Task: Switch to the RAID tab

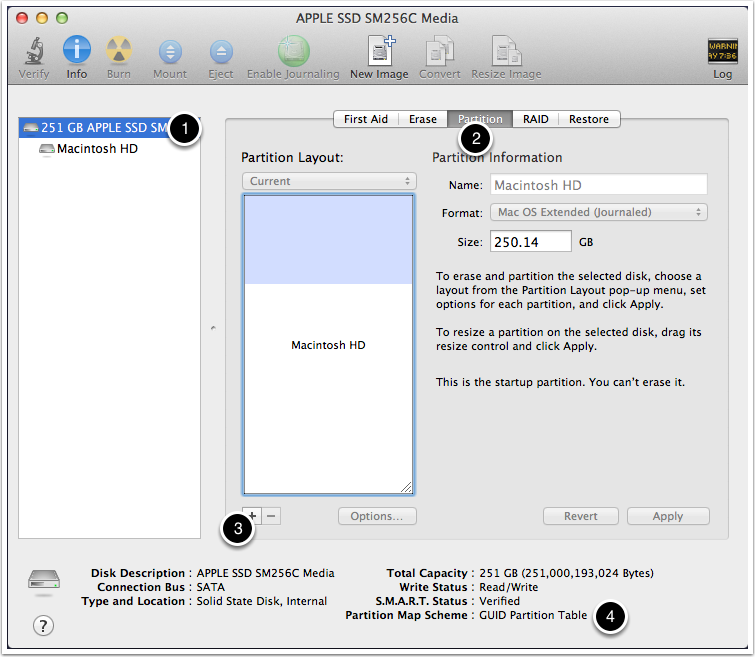Action: 535,119
